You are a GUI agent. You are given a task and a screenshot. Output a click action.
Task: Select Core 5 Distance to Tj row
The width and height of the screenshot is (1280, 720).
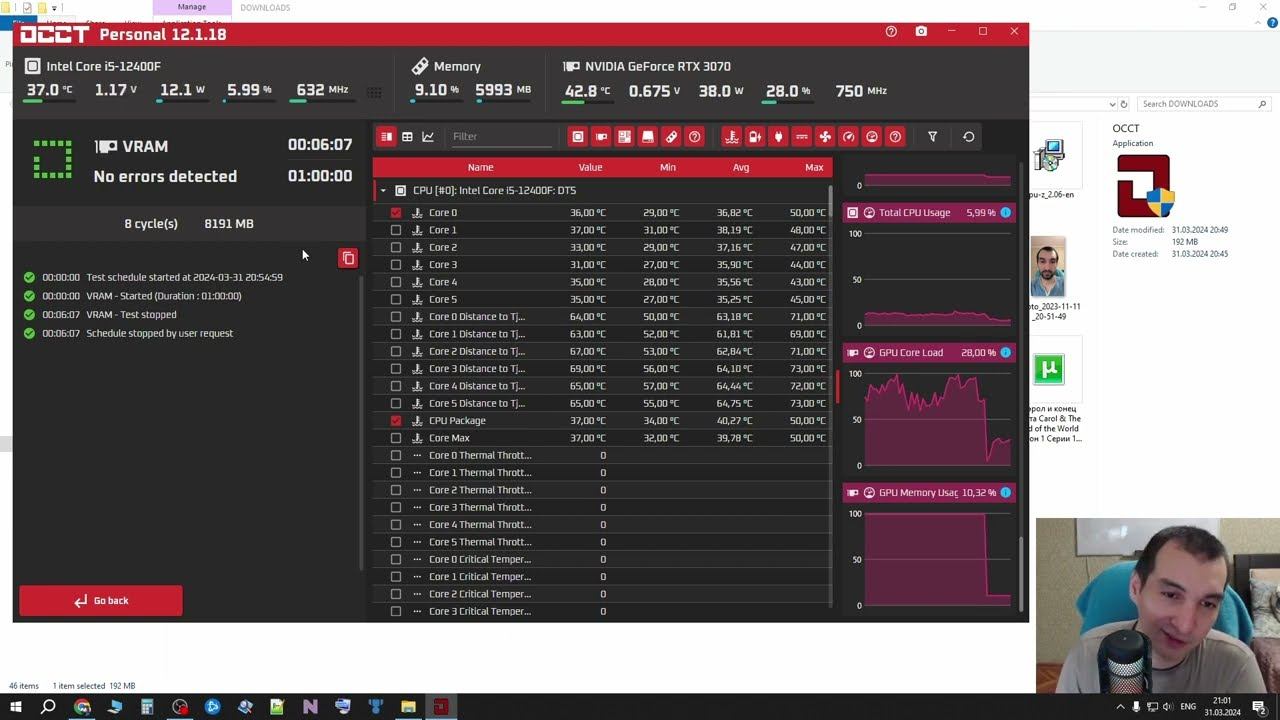click(602, 403)
